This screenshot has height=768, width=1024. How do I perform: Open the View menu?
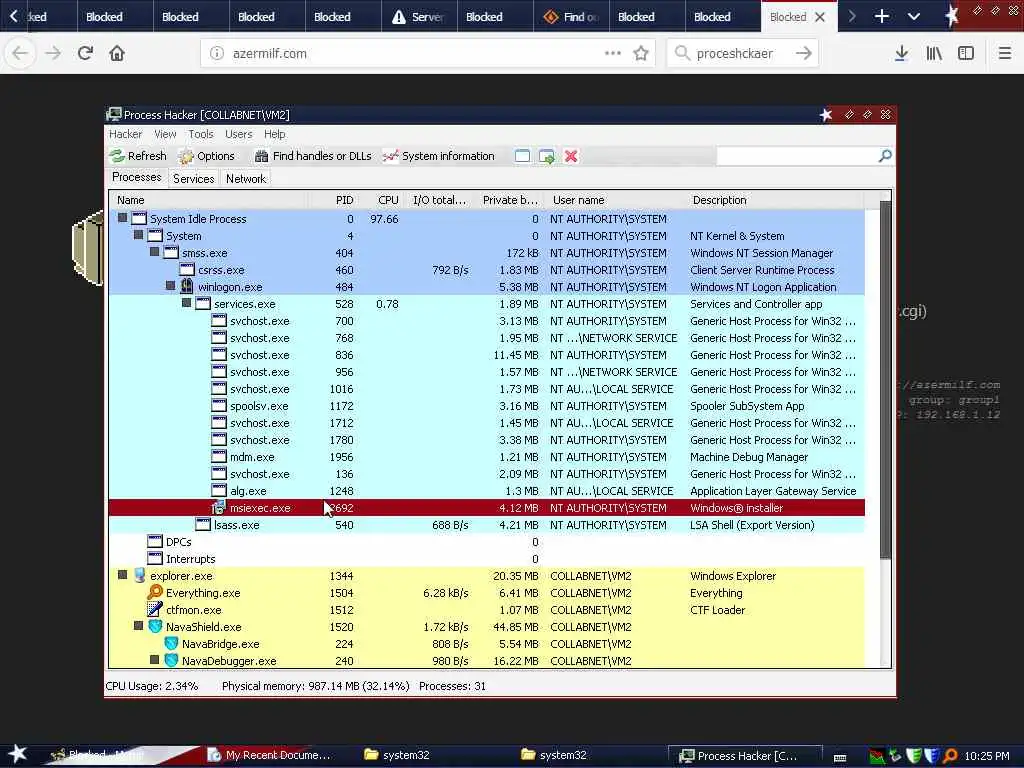165,134
